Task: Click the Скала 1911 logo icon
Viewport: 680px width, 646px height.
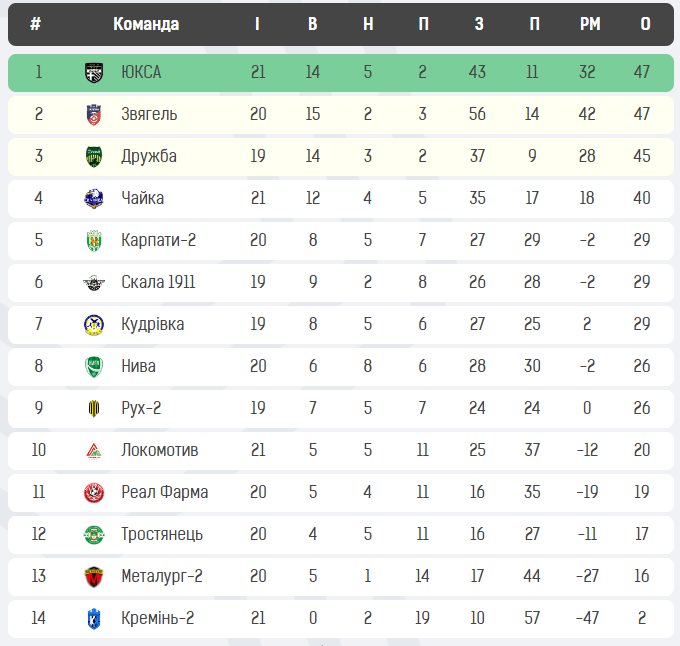Action: coord(93,282)
